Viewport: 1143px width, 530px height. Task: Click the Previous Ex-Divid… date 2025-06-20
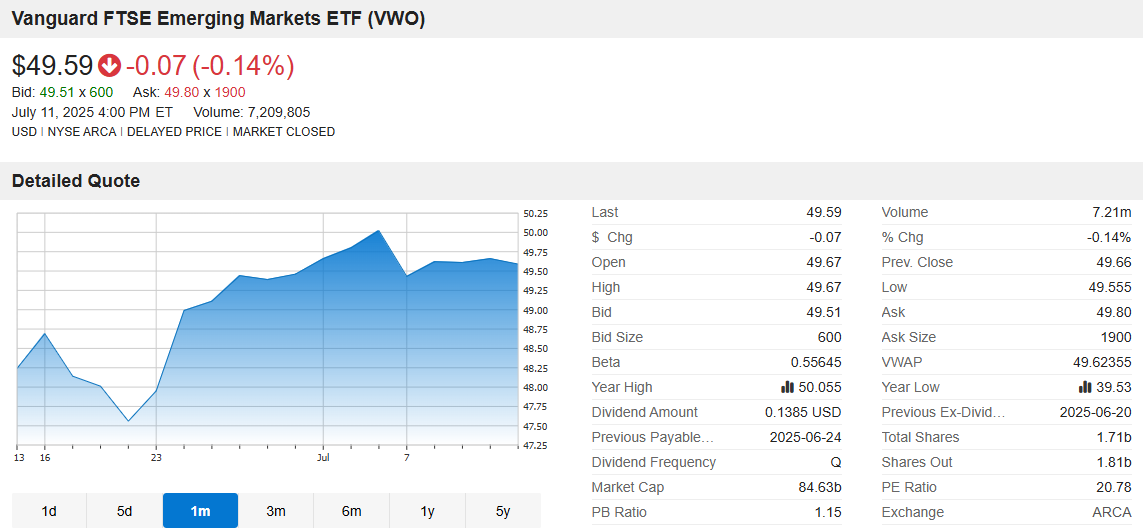1096,412
